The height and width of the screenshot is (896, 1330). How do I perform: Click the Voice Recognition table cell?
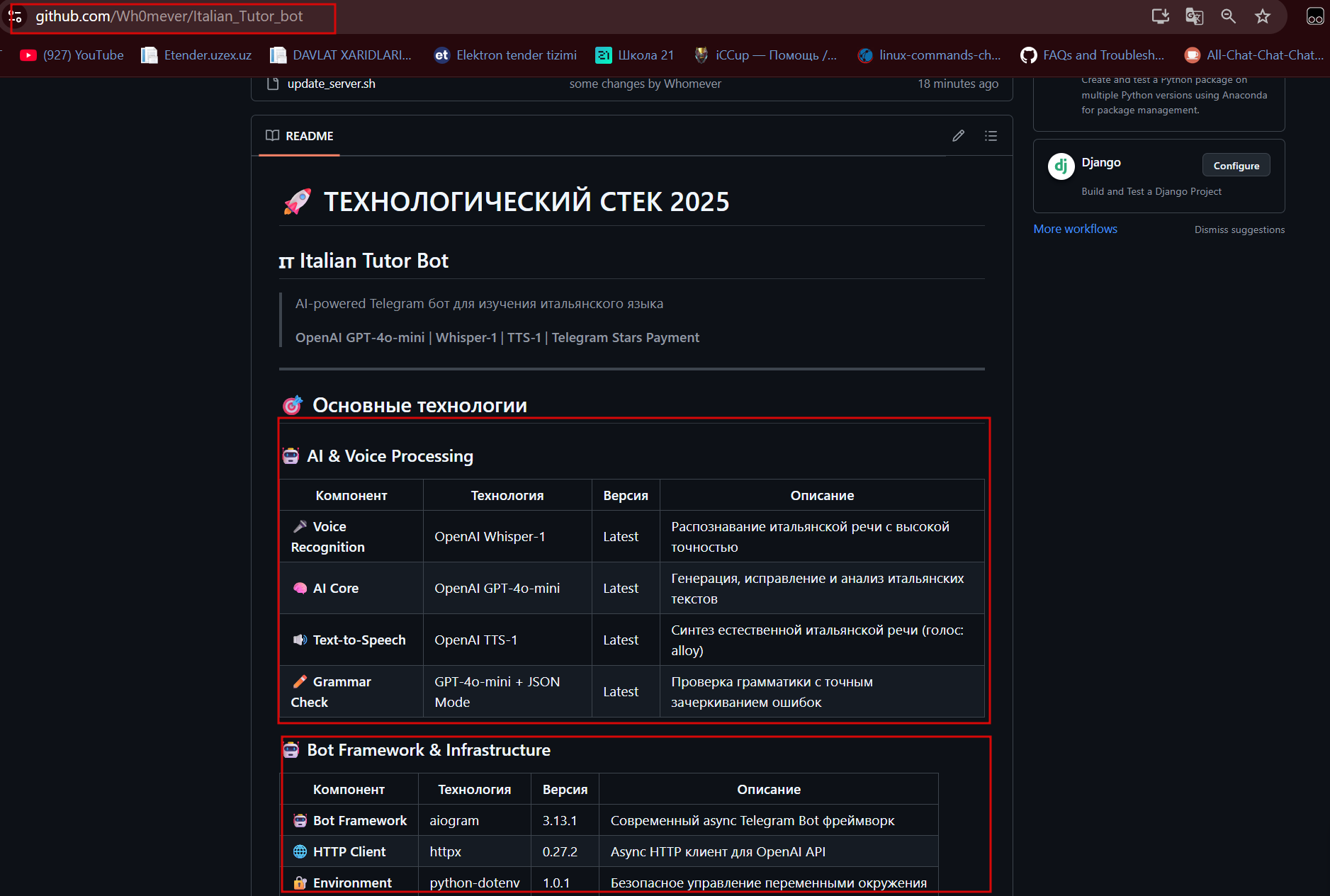click(x=351, y=536)
